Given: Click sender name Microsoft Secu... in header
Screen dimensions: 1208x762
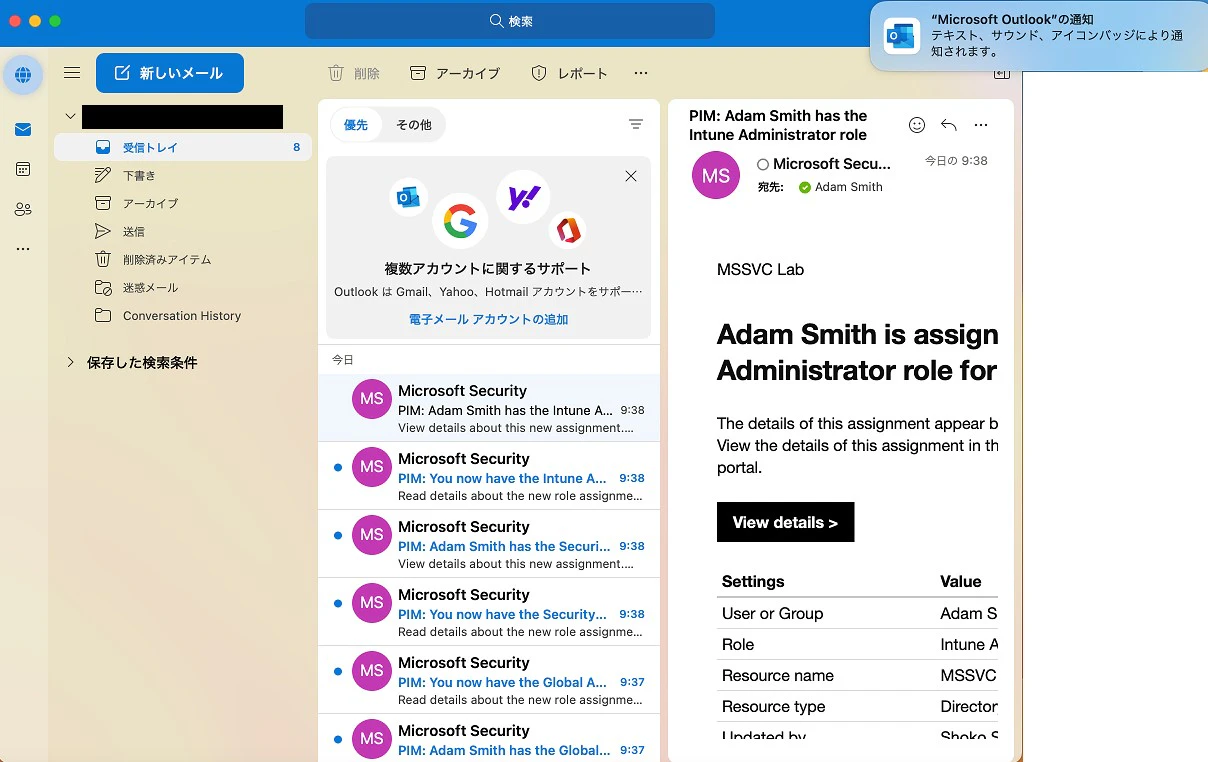Looking at the screenshot, I should coord(831,164).
